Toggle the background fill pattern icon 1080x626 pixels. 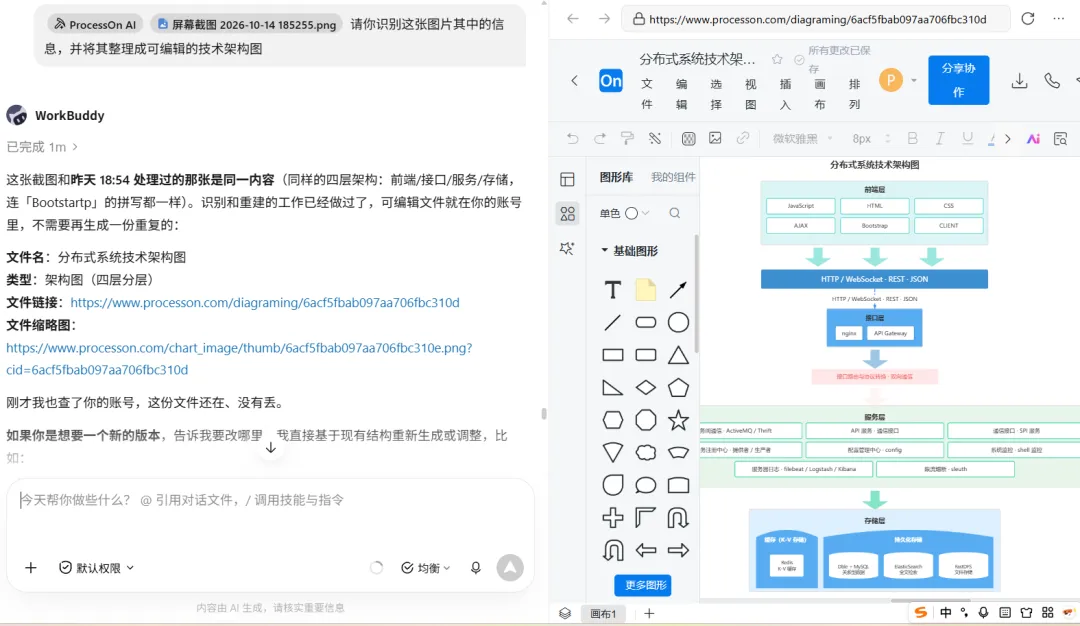(x=688, y=138)
